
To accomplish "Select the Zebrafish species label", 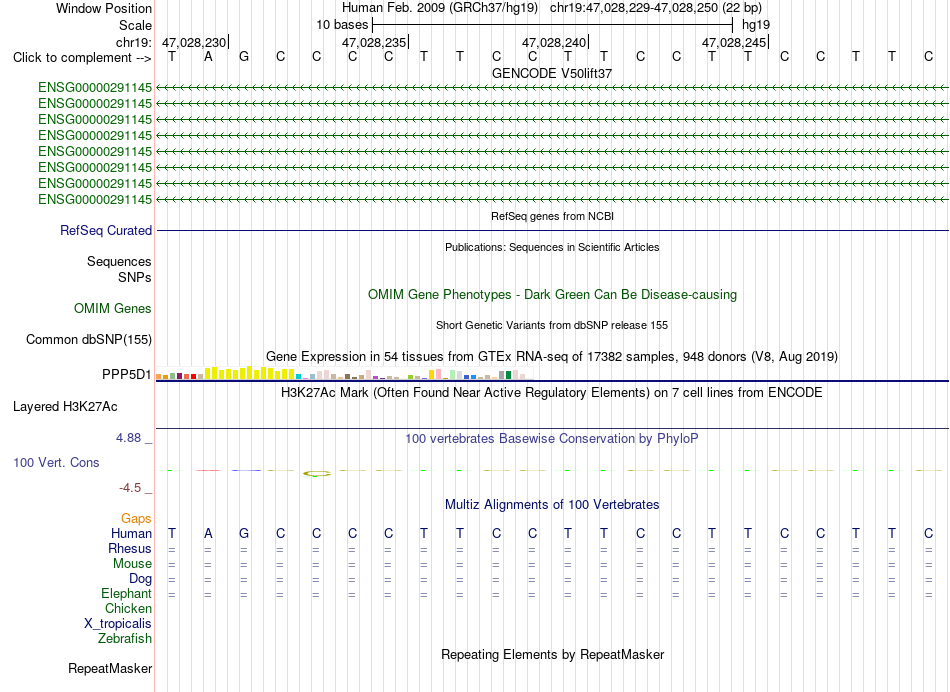I will click(125, 639).
